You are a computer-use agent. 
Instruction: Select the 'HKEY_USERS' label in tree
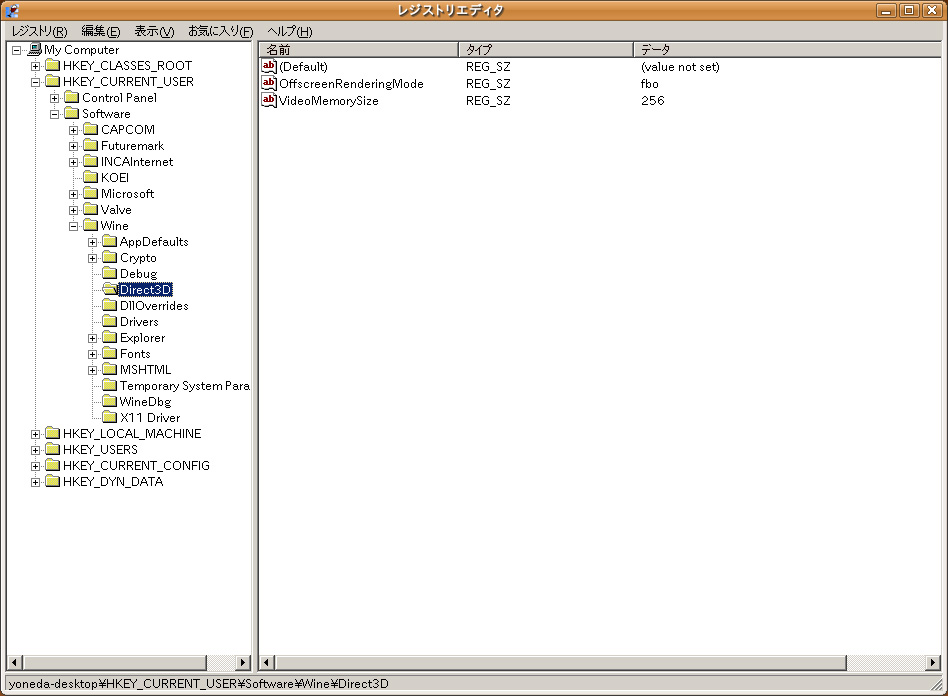pyautogui.click(x=100, y=450)
